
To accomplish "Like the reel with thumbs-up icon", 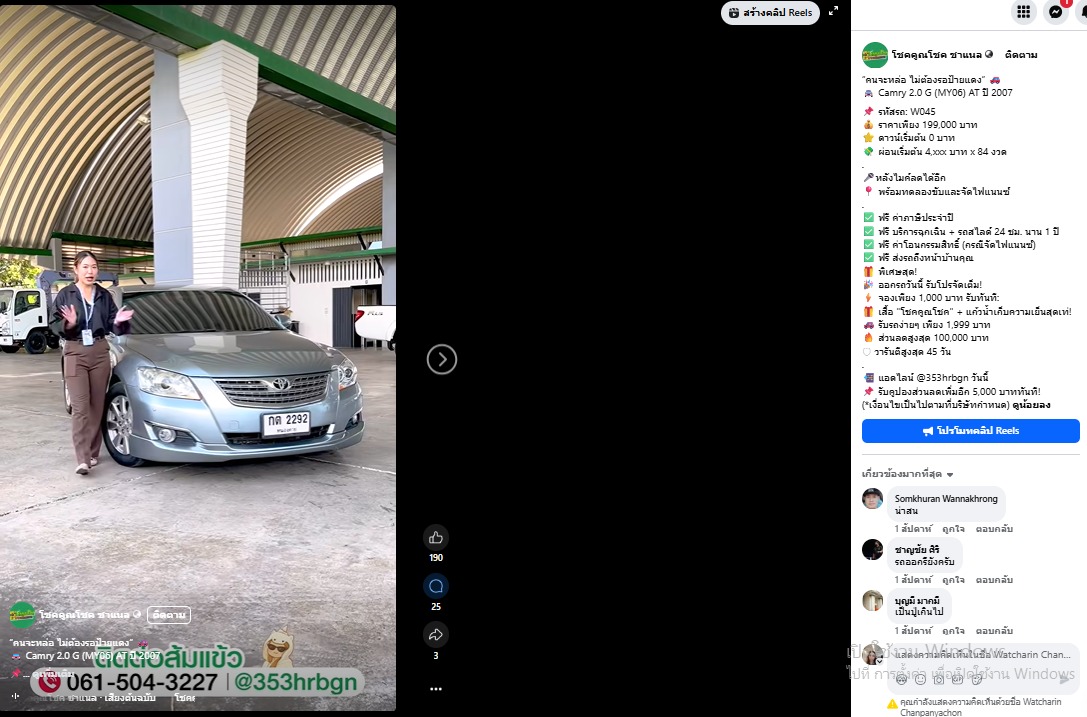I will point(435,537).
